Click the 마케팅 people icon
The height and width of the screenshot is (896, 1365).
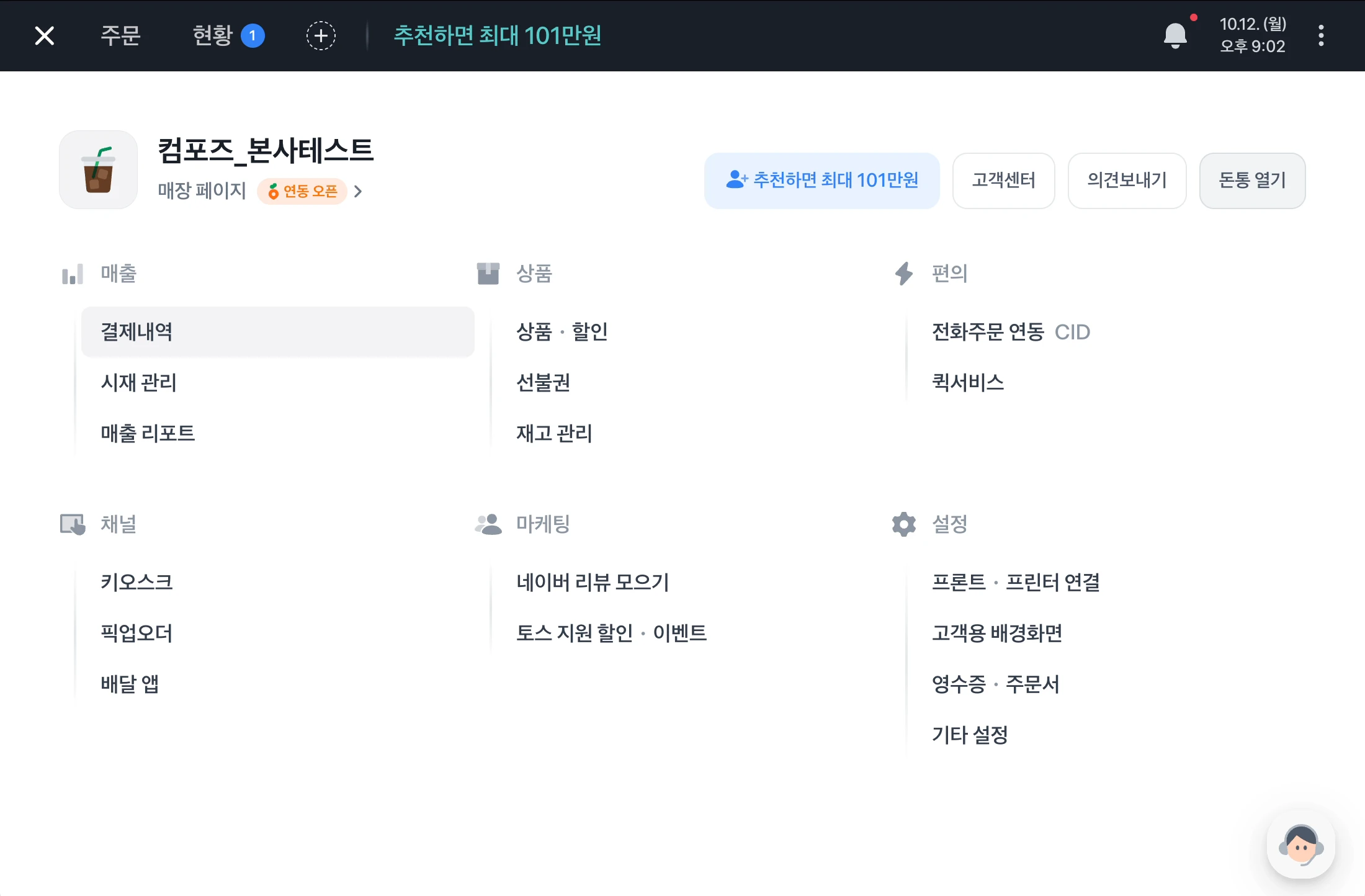point(488,524)
